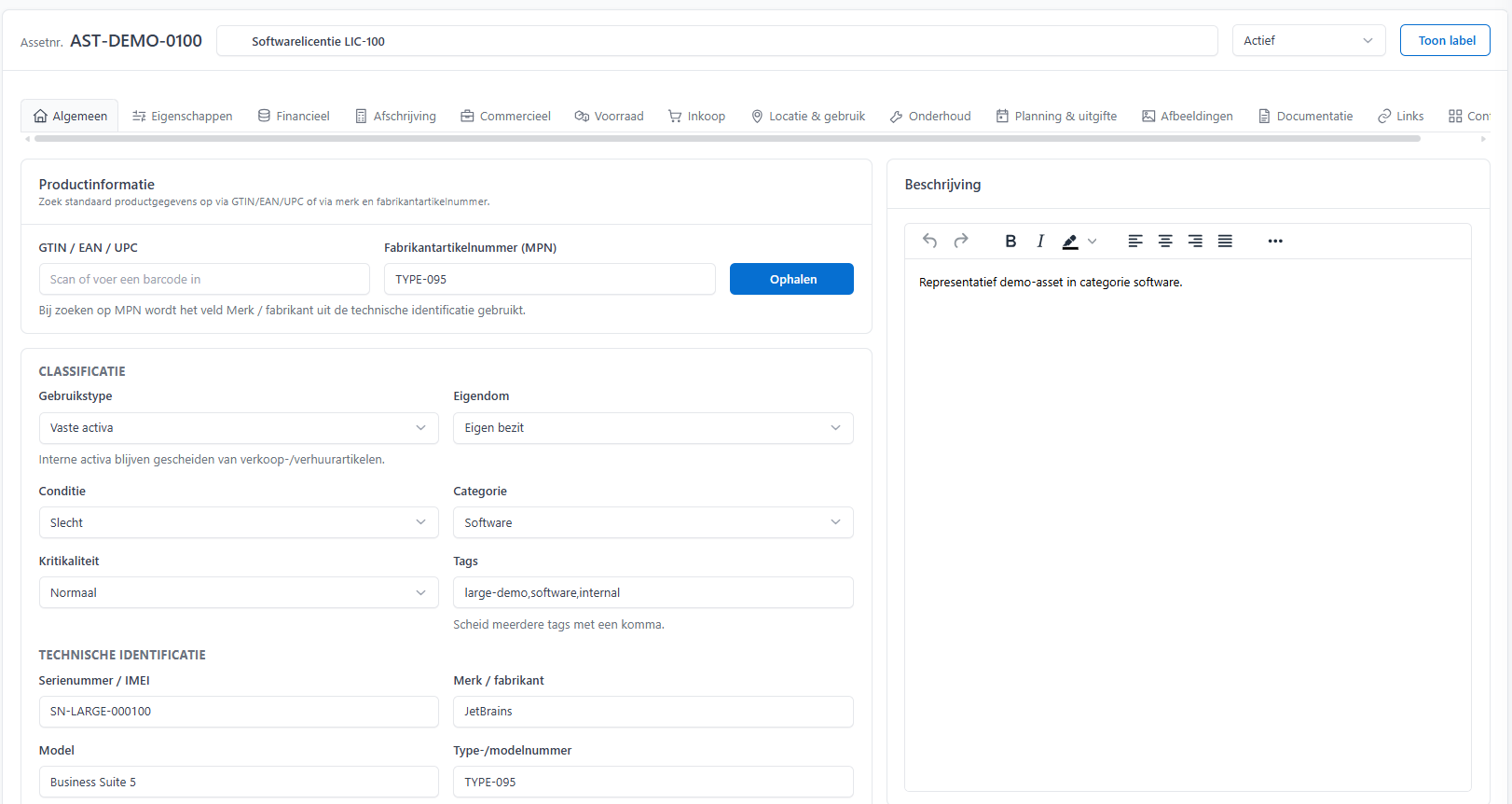Viewport: 1512px width, 804px height.
Task: Switch to the Eigenschappen tab
Action: pyautogui.click(x=183, y=116)
